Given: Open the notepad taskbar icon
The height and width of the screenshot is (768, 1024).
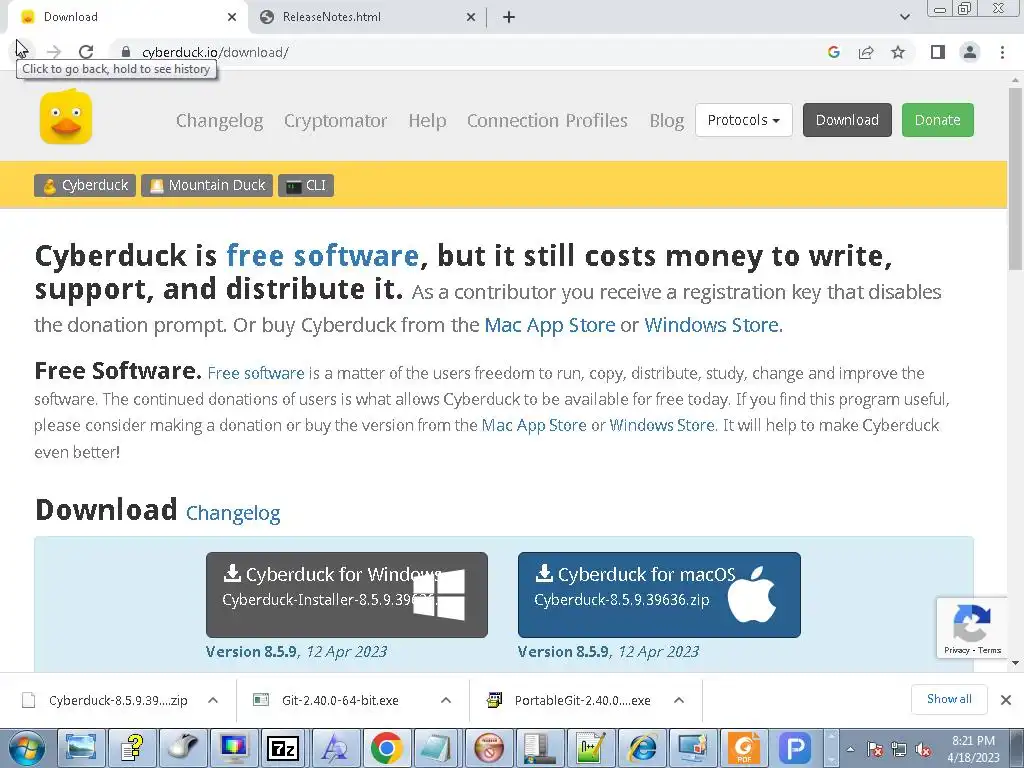Looking at the screenshot, I should pos(438,748).
